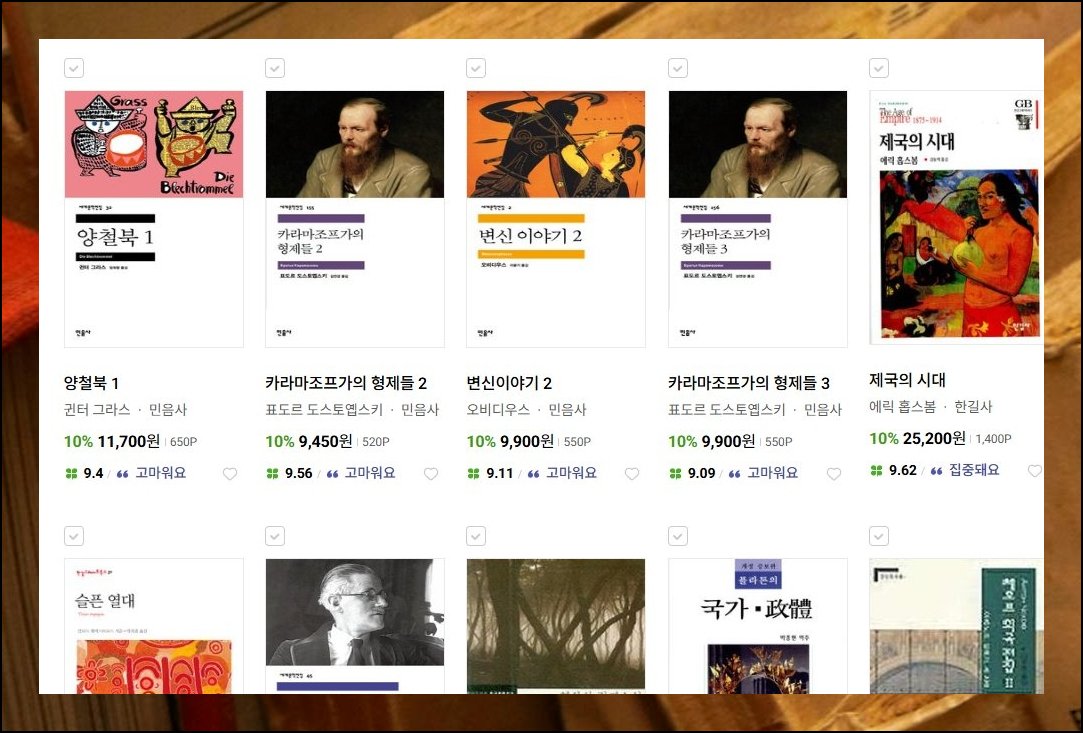Screen dimensions: 1083x733
Task: Open 양철북 1 book cover
Action: [153, 219]
